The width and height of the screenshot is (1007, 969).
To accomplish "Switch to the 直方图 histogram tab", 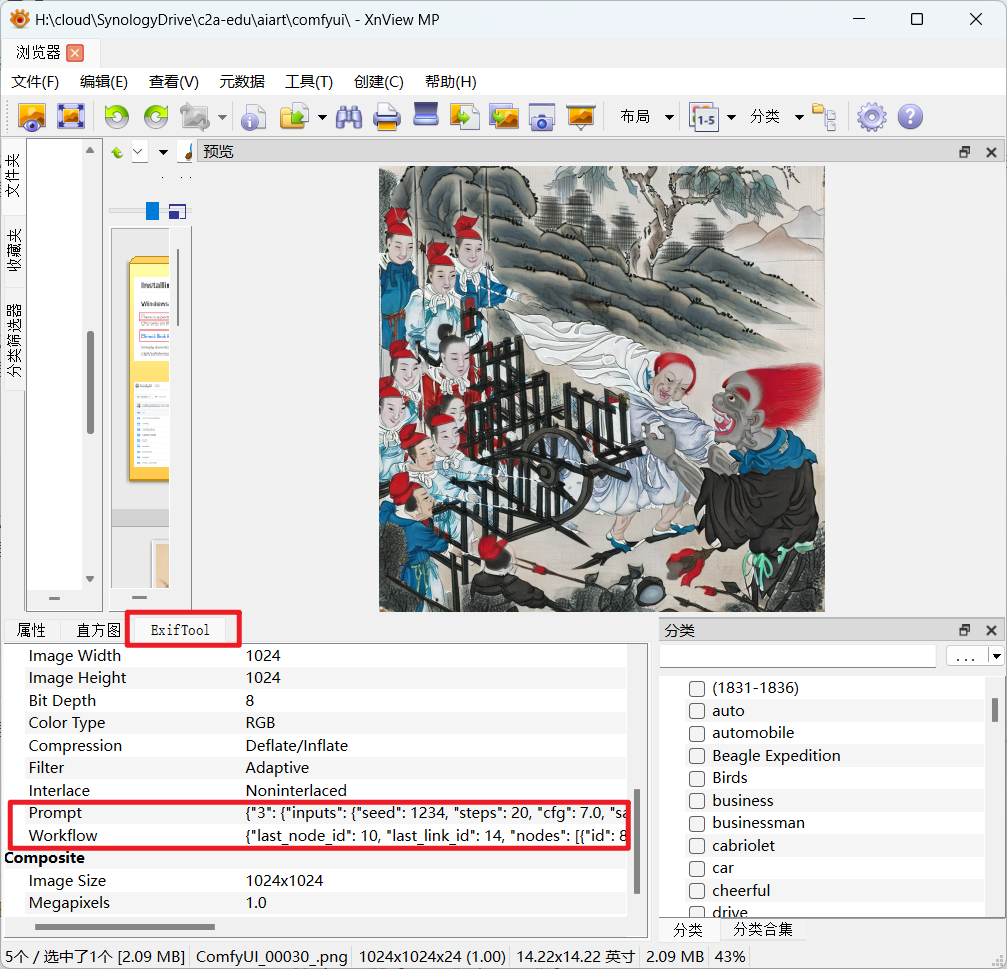I will click(98, 630).
